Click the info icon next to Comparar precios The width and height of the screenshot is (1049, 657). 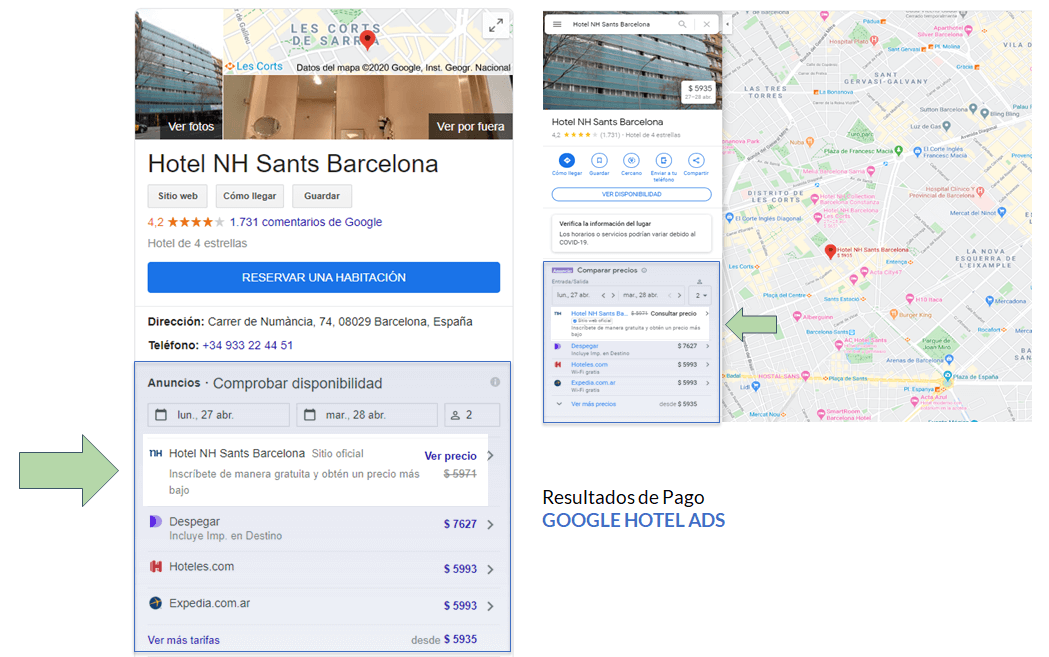(644, 270)
